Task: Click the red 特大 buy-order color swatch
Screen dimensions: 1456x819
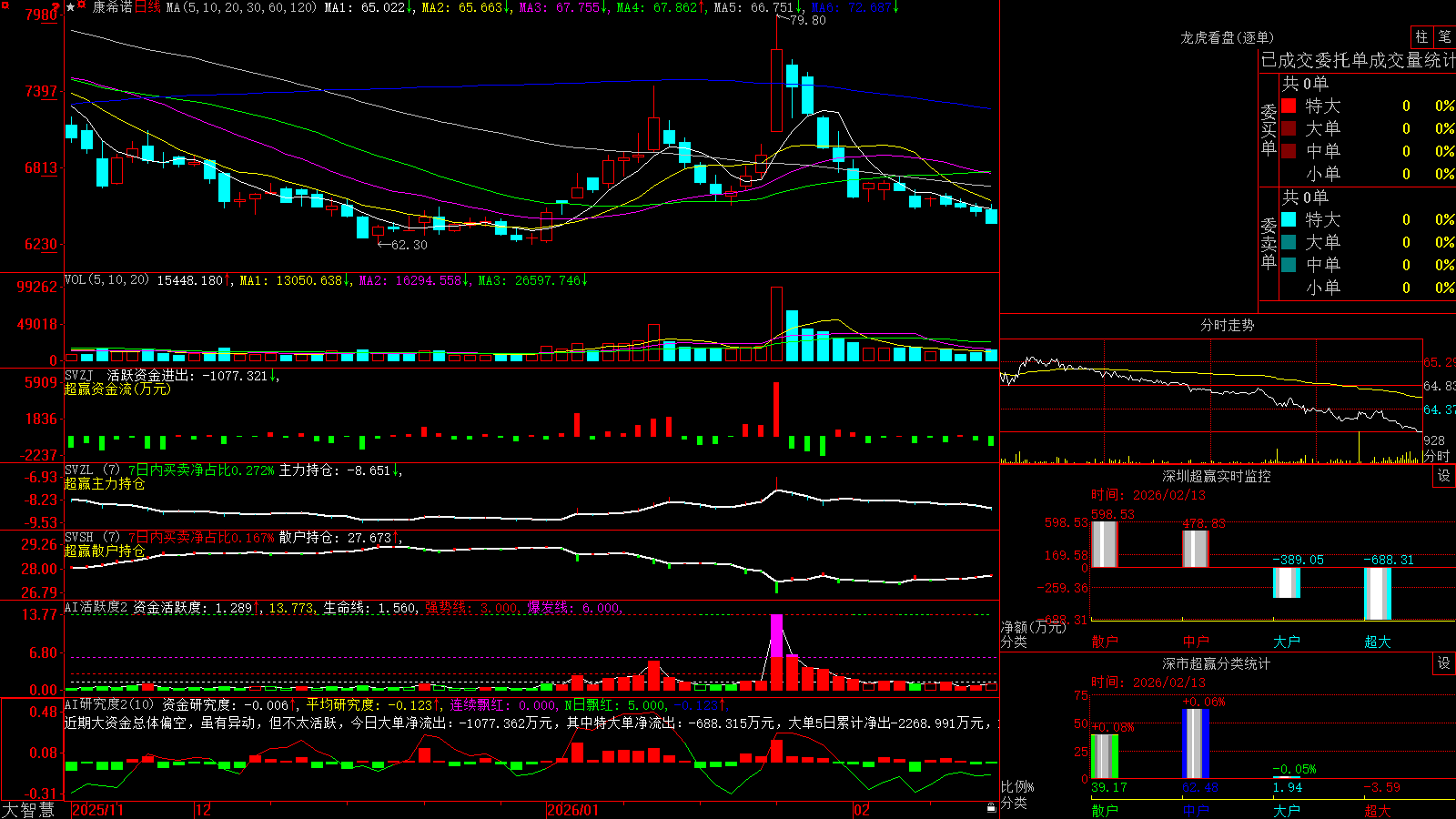Action: (1289, 106)
